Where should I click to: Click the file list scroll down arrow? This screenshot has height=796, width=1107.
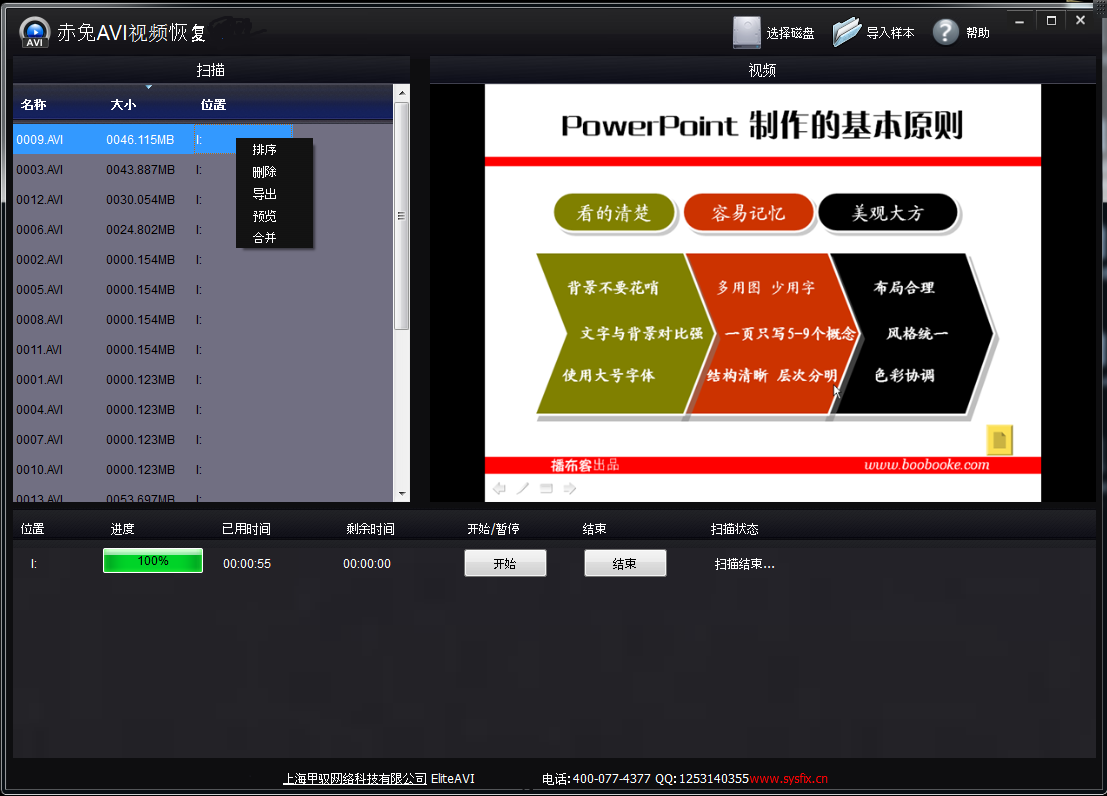coord(402,494)
